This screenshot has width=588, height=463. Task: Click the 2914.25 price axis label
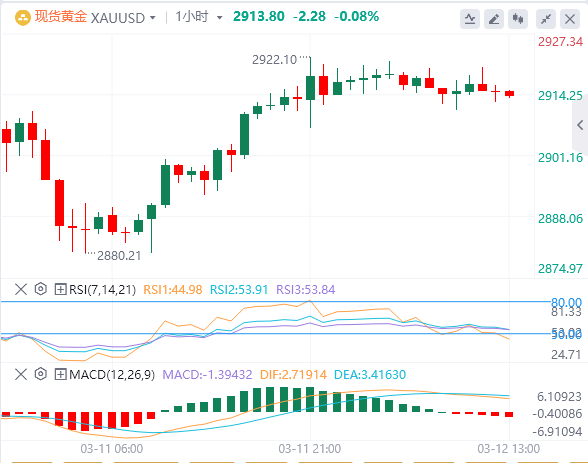[560, 96]
